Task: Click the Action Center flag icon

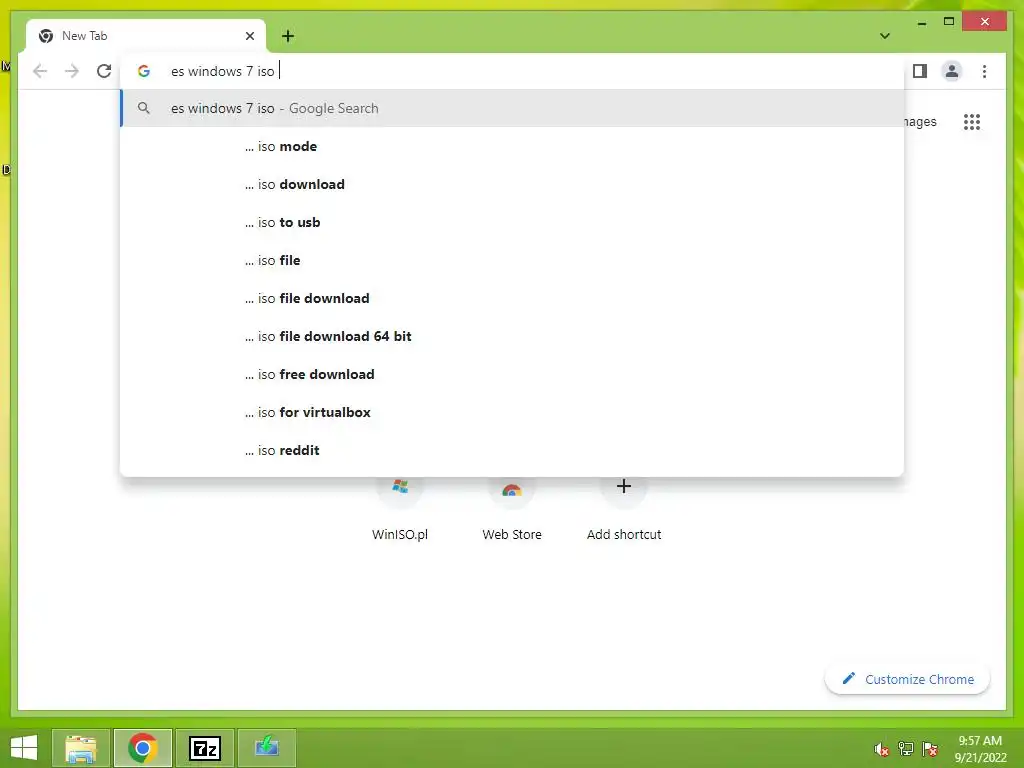Action: [930, 749]
